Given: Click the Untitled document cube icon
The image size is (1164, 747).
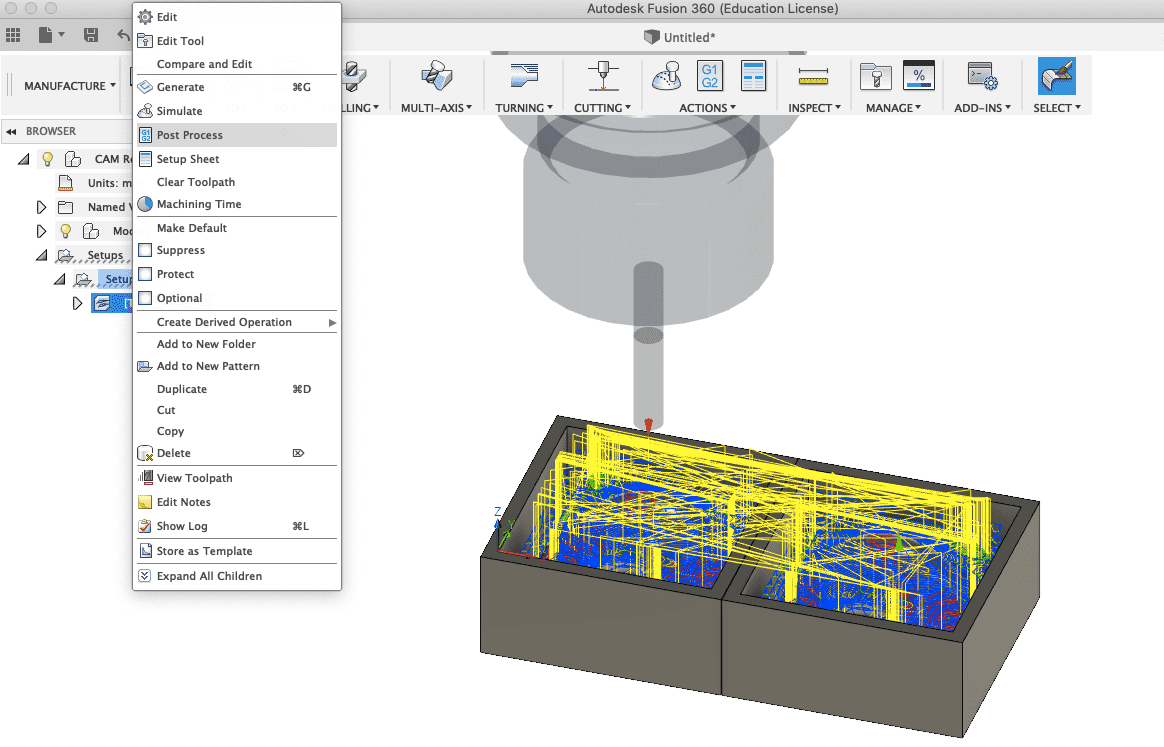Looking at the screenshot, I should click(x=652, y=37).
